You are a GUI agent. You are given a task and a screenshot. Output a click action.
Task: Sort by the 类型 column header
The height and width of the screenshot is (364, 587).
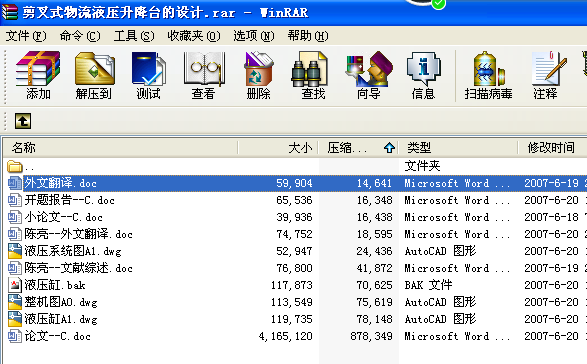click(458, 148)
